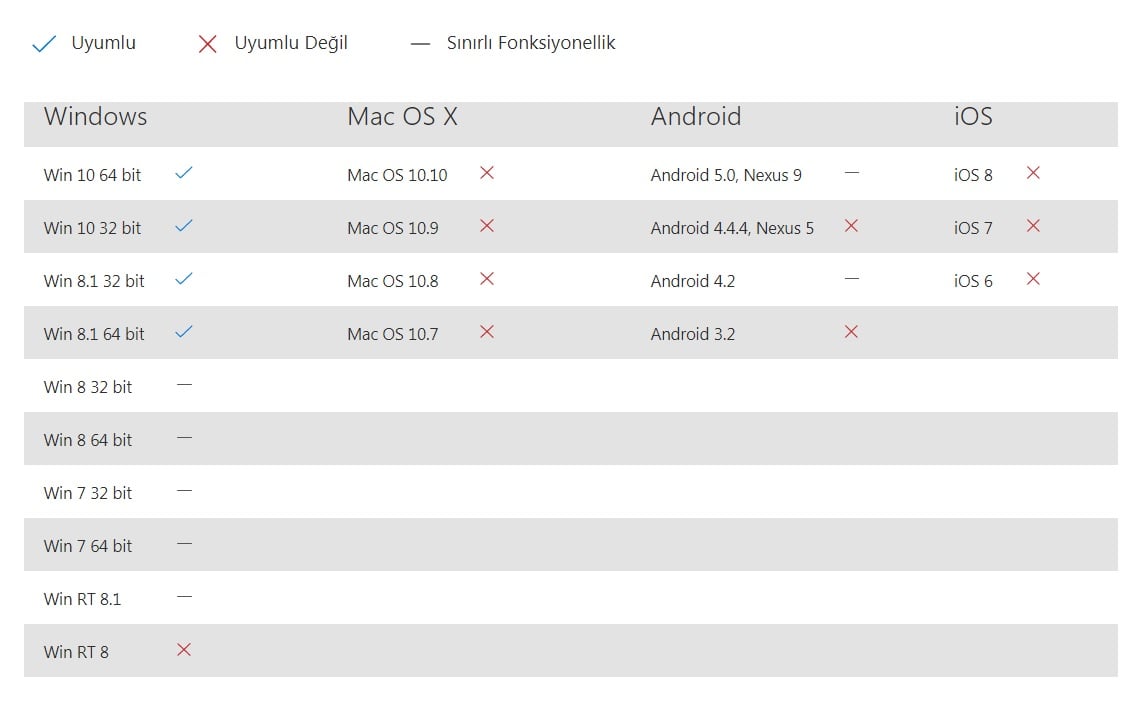The image size is (1148, 716).
Task: Click the dash in the Sınırlı Fonksiyonellik legend
Action: coord(420,44)
